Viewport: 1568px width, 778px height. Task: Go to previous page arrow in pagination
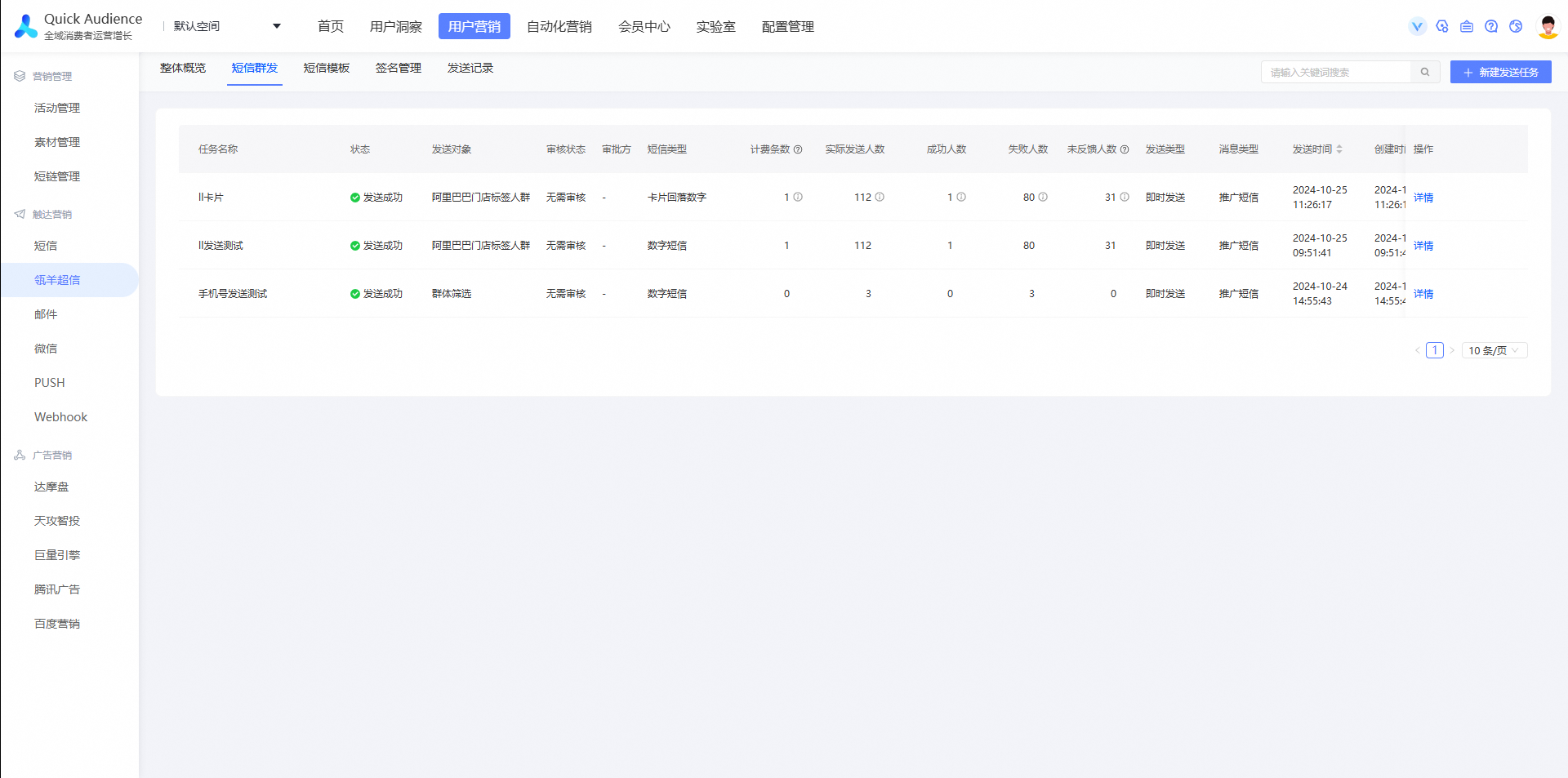coord(1418,350)
